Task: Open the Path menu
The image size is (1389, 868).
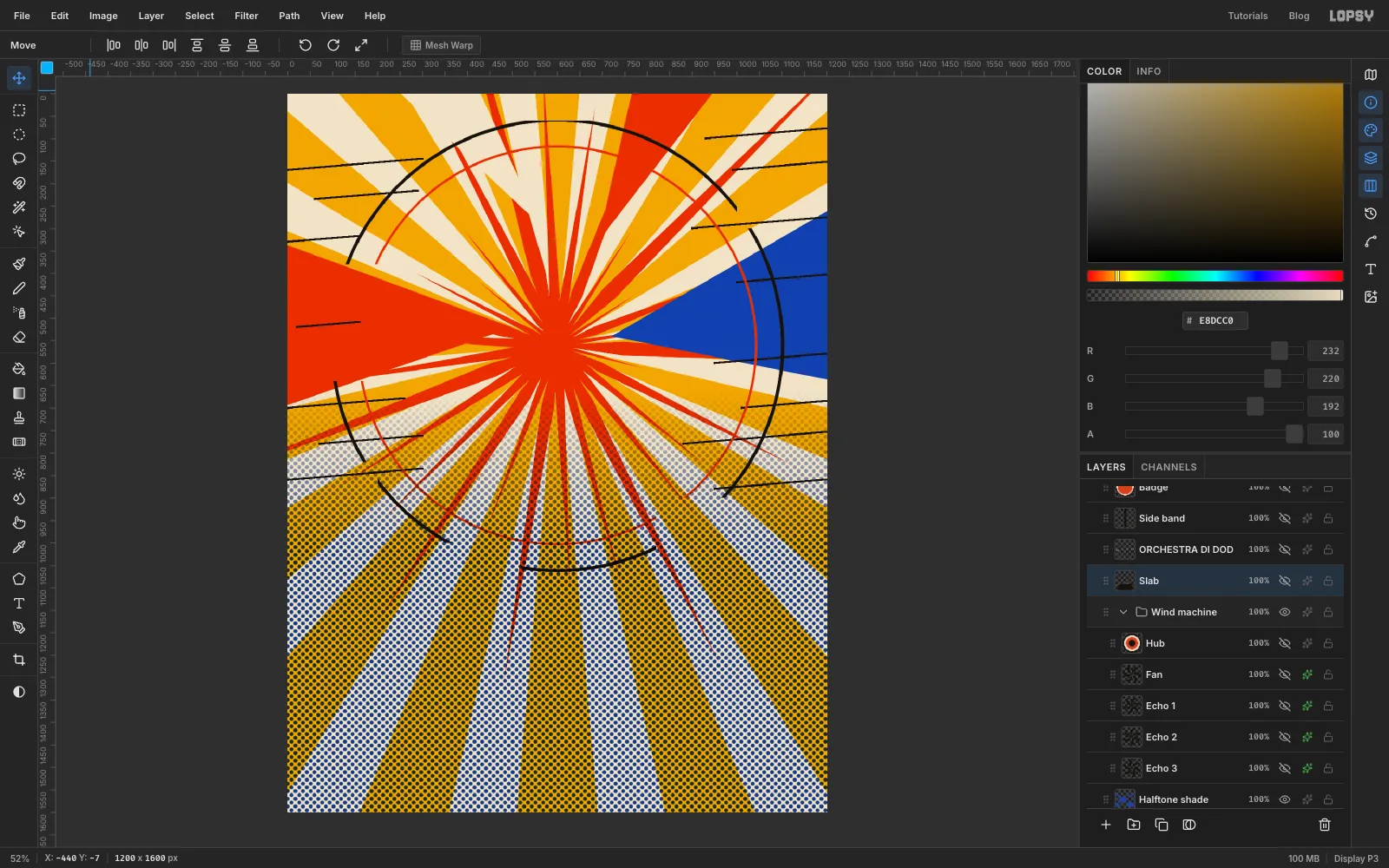Action: 289,16
